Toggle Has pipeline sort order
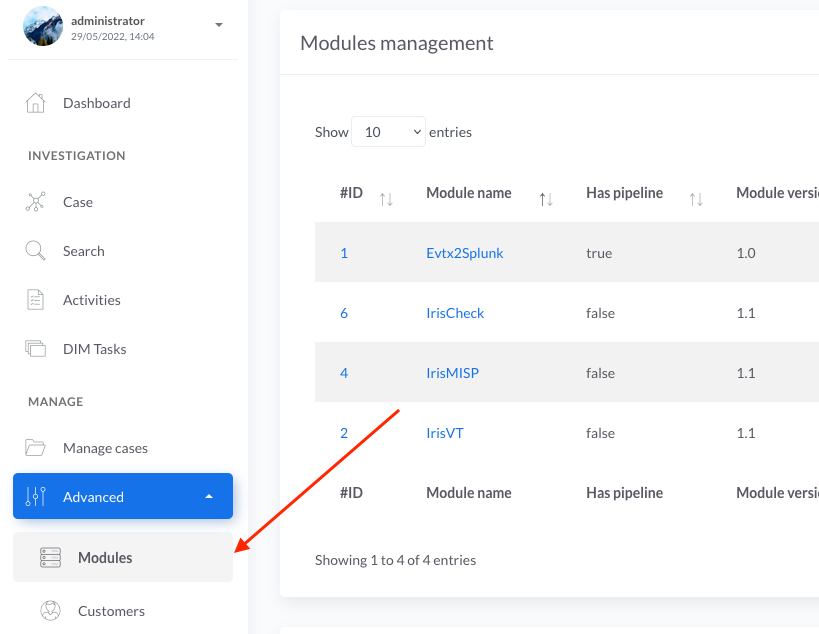 pyautogui.click(x=696, y=199)
